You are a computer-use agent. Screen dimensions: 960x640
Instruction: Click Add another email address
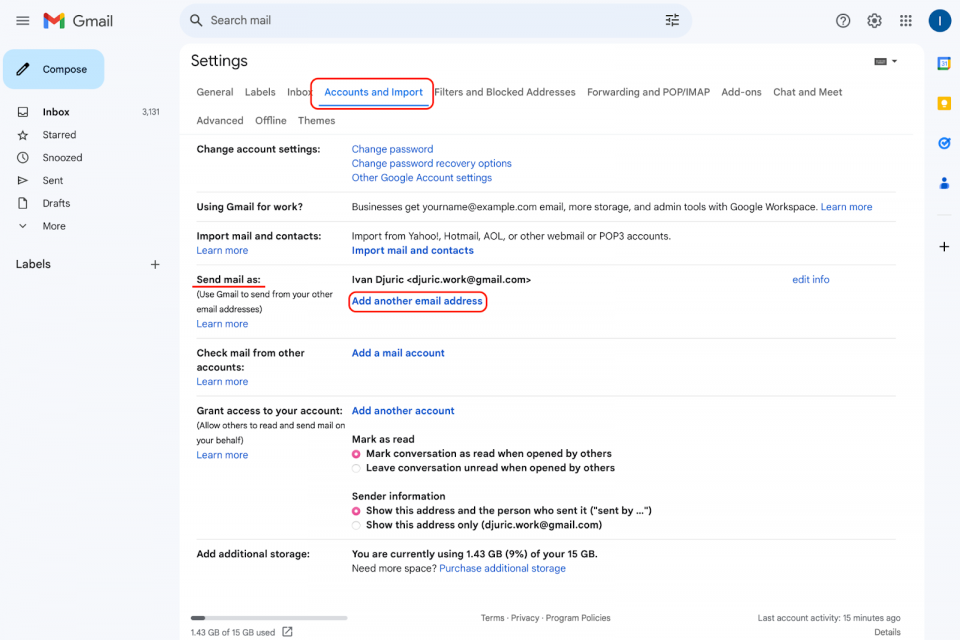[x=418, y=301]
